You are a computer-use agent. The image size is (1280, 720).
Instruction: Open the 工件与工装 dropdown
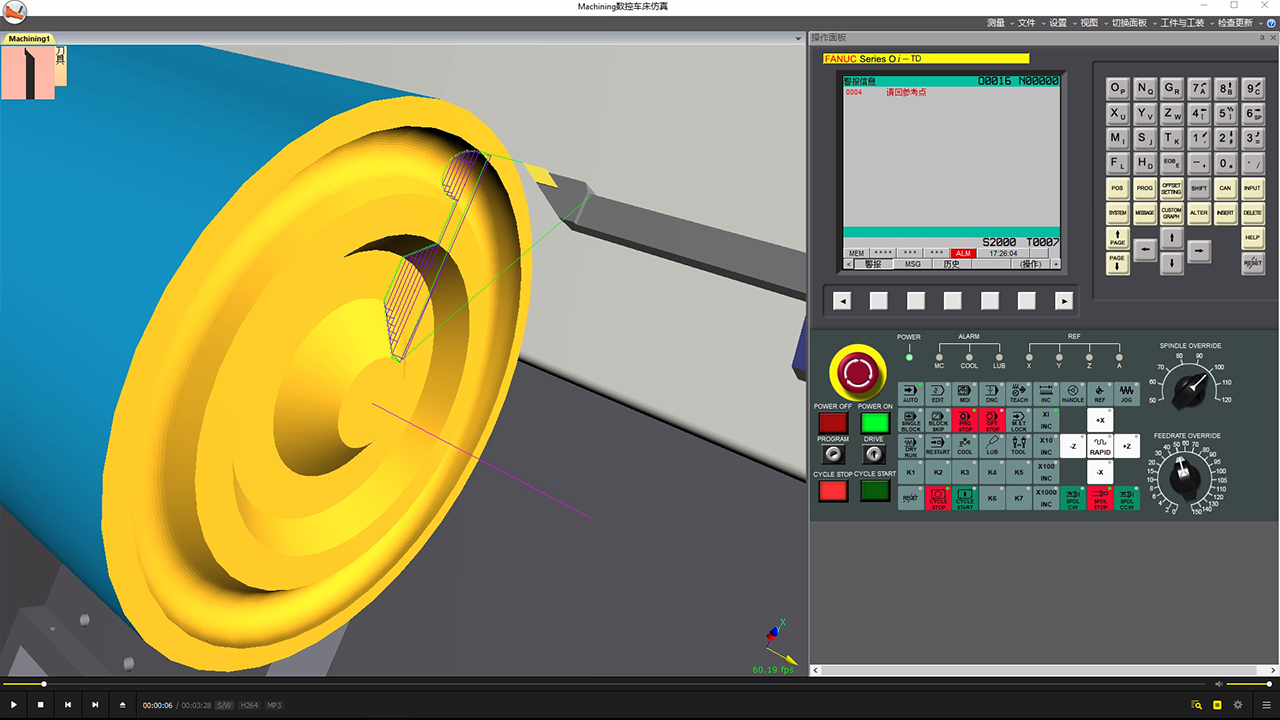point(1182,22)
